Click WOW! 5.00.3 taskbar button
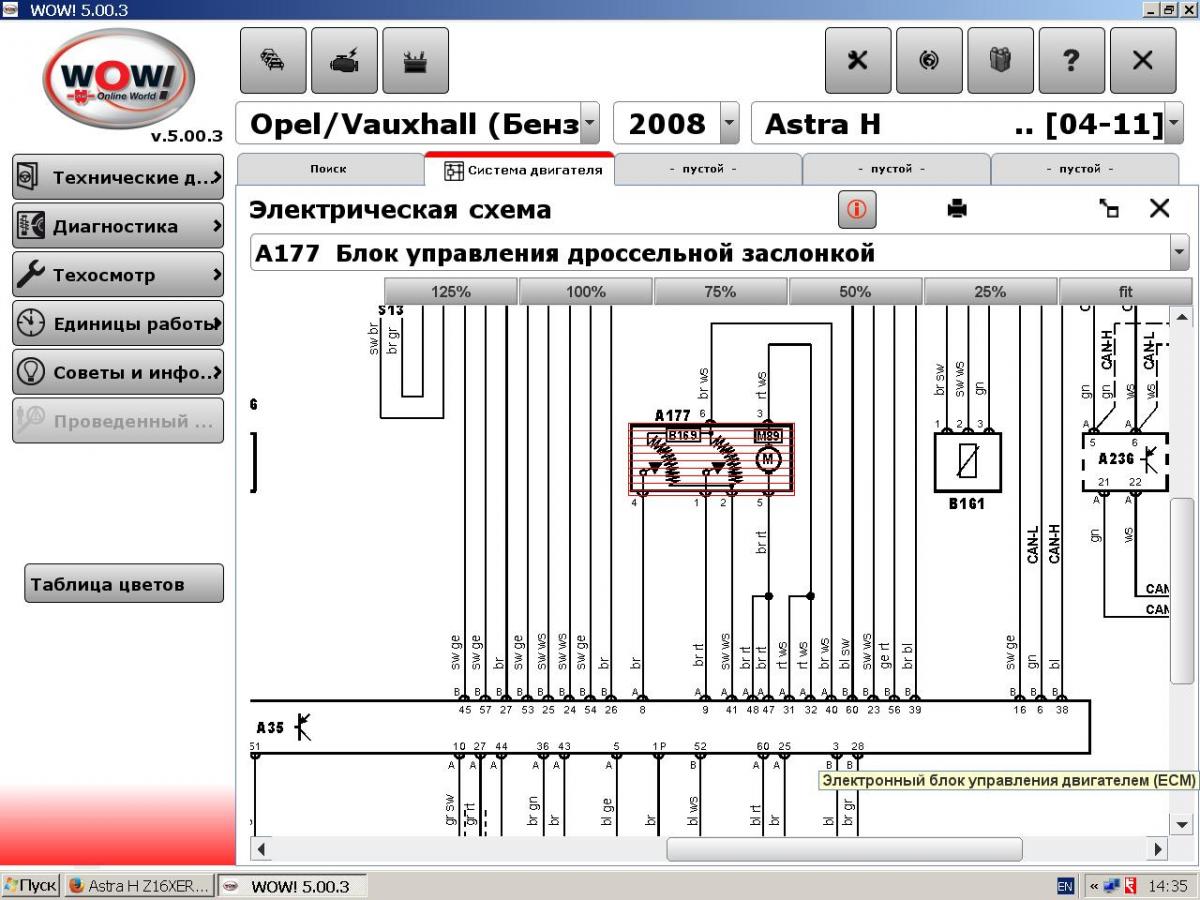This screenshot has width=1200, height=900. [x=292, y=886]
